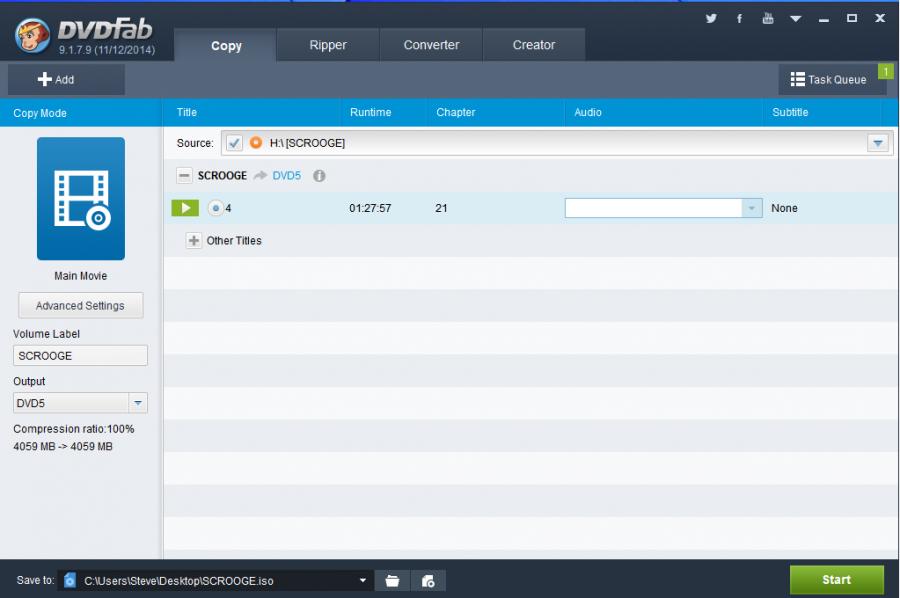Switch to the Converter tab
This screenshot has height=598, width=900.
coord(431,45)
